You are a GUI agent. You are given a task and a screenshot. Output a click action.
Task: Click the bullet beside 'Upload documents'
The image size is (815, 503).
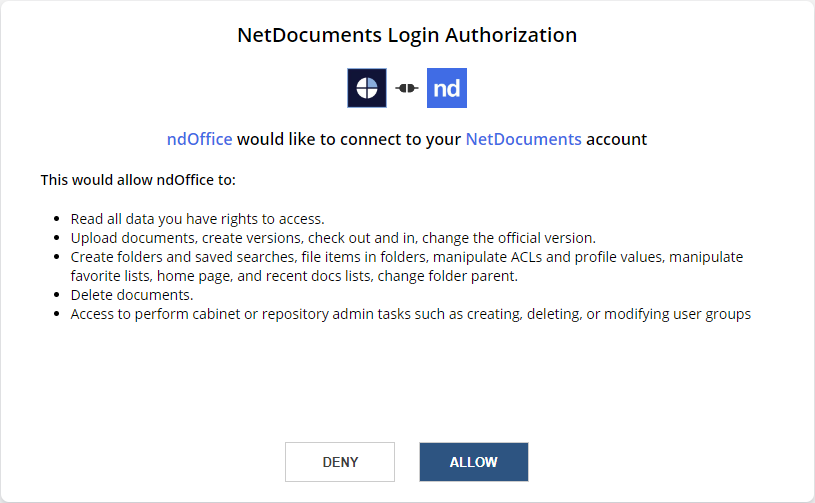(57, 238)
